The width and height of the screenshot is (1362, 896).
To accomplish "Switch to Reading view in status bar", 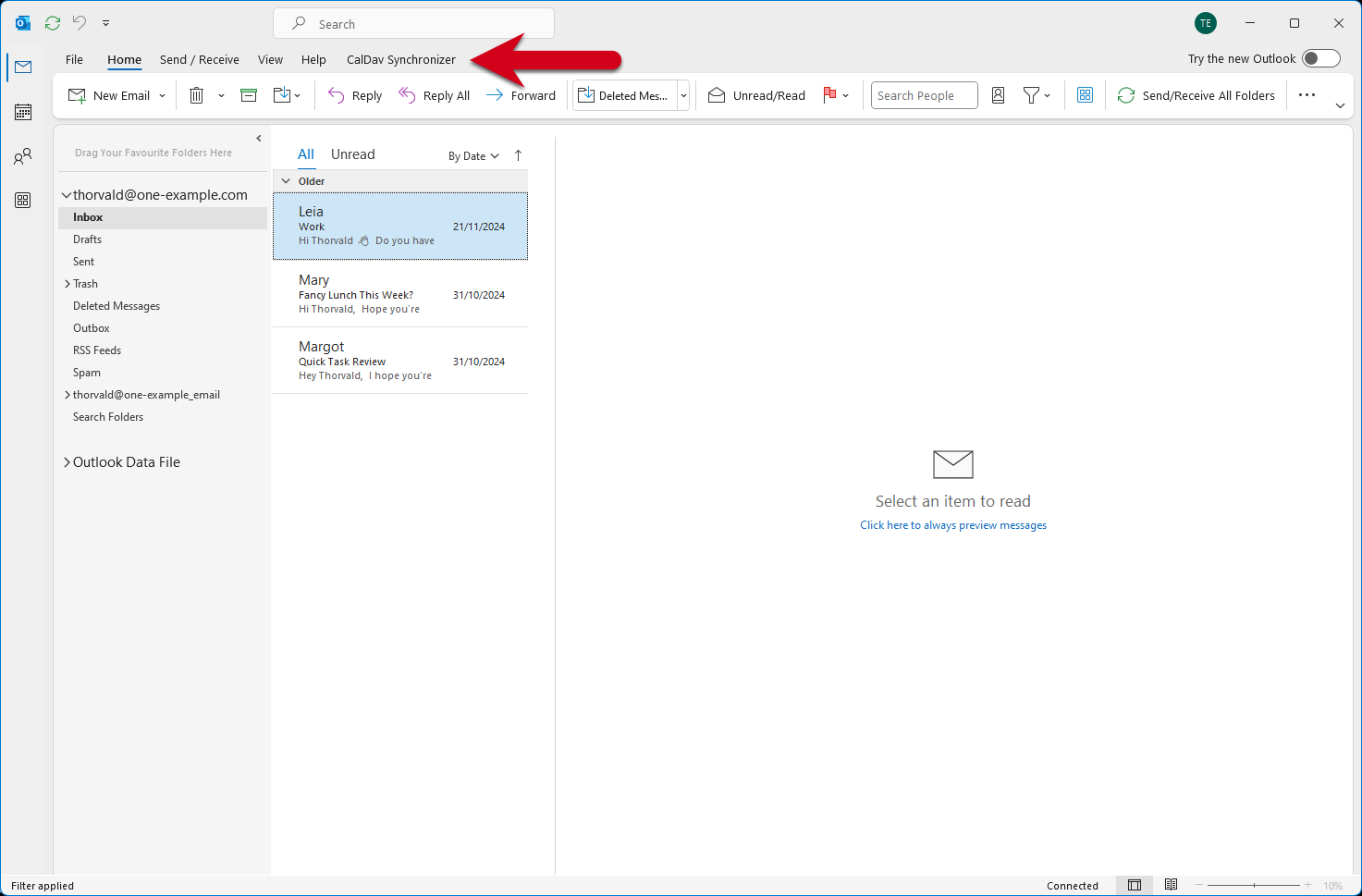I will click(1171, 885).
